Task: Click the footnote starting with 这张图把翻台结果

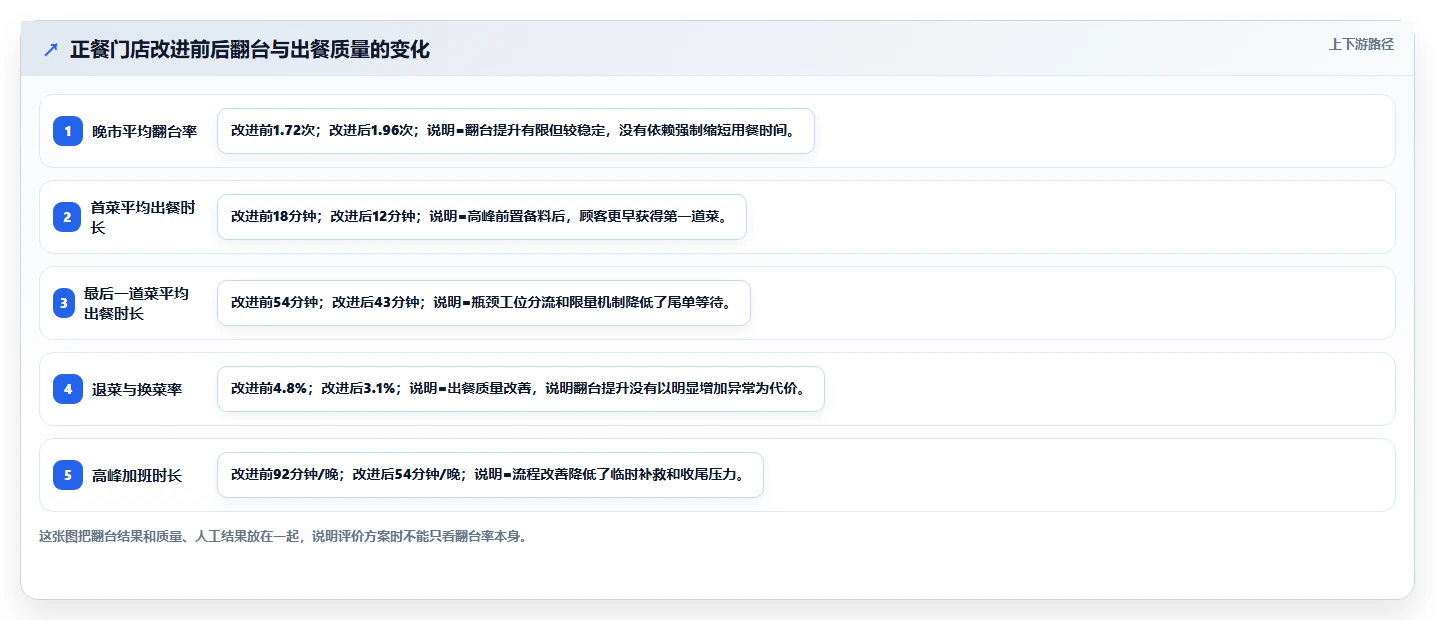Action: point(283,536)
